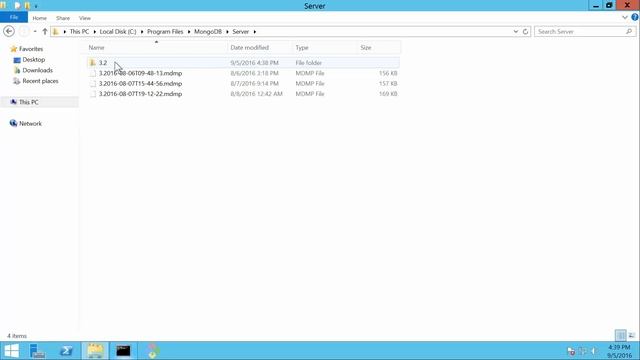The width and height of the screenshot is (640, 360).
Task: Switch to Command Prompt taskbar window
Action: [x=123, y=351]
